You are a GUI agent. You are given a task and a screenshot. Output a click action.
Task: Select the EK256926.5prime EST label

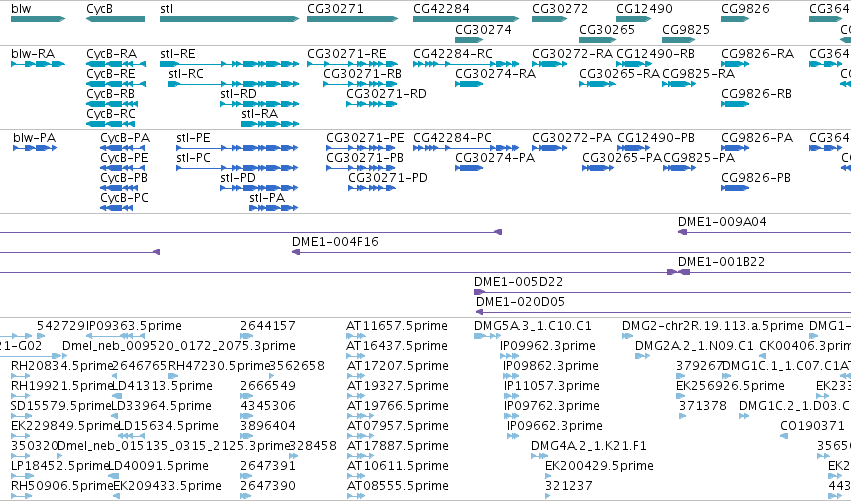730,386
